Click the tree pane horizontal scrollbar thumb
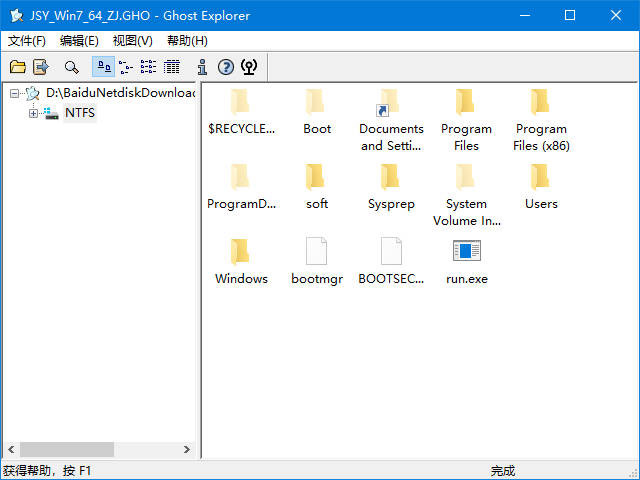The width and height of the screenshot is (640, 480). click(67, 449)
